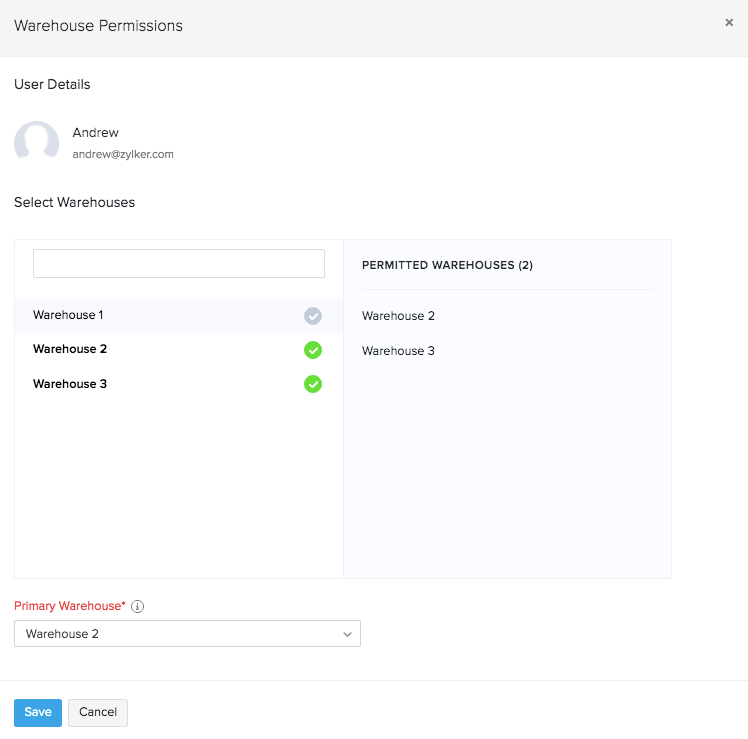This screenshot has width=748, height=739.
Task: Click Warehouse 2 under Permitted Warehouses
Action: (398, 316)
